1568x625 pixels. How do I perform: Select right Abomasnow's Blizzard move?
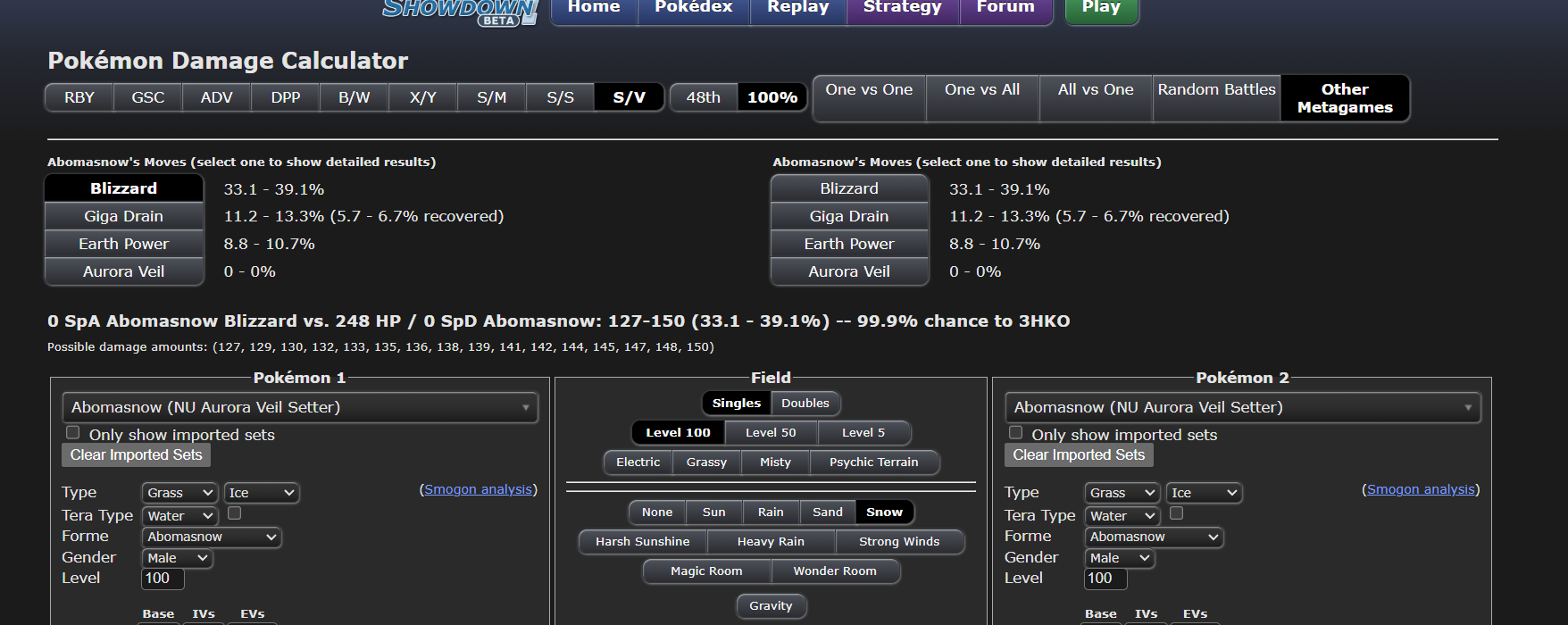(x=849, y=188)
